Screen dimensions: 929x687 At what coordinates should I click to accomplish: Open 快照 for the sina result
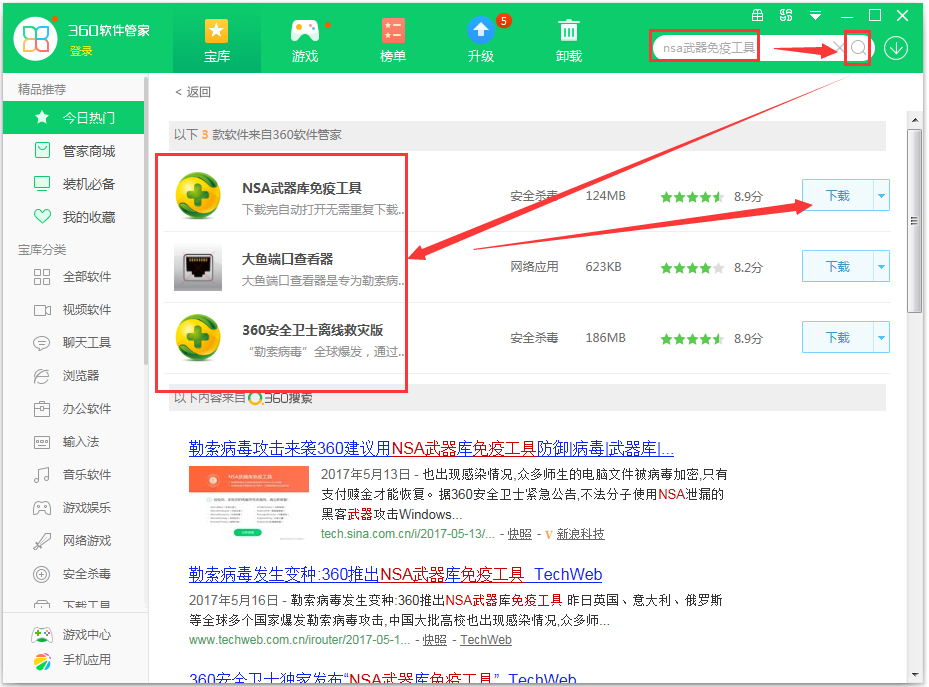520,534
